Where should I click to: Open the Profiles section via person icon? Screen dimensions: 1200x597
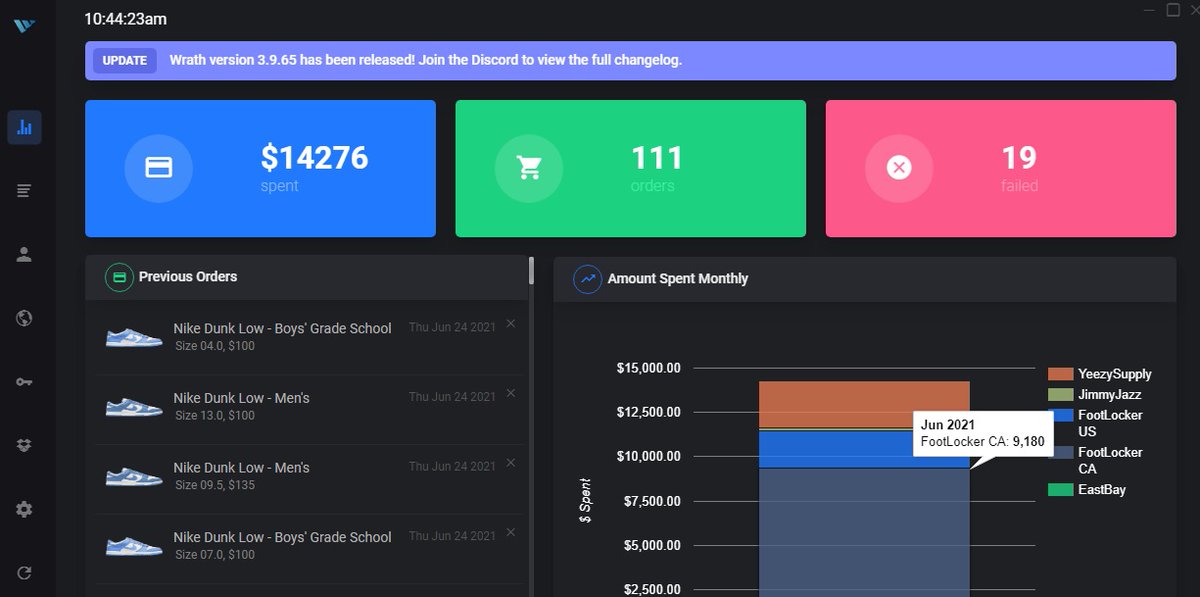(x=24, y=254)
